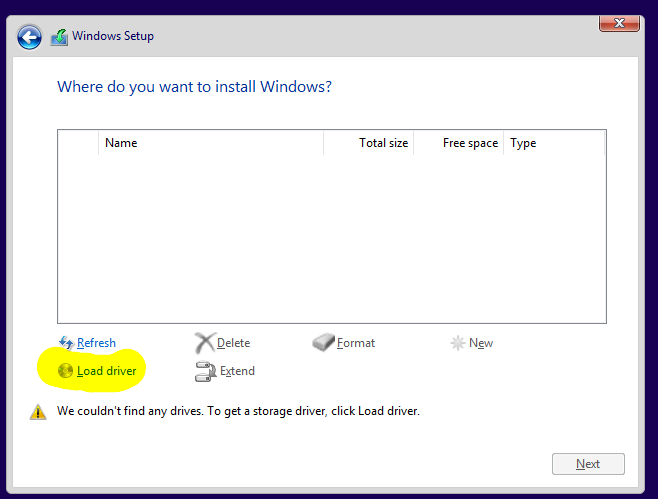Click the blue back arrow button
The width and height of the screenshot is (658, 499).
coord(29,37)
